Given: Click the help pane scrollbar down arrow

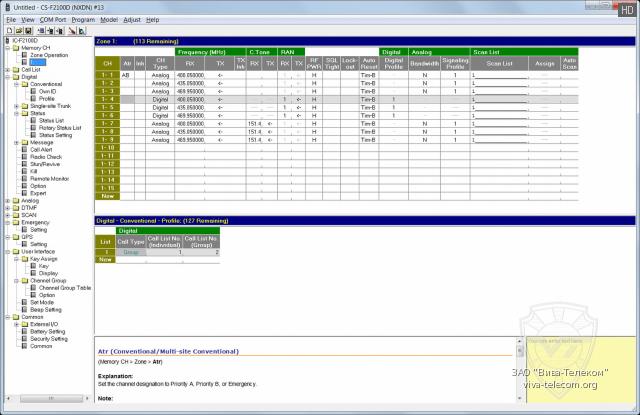Looking at the screenshot, I should click(520, 398).
